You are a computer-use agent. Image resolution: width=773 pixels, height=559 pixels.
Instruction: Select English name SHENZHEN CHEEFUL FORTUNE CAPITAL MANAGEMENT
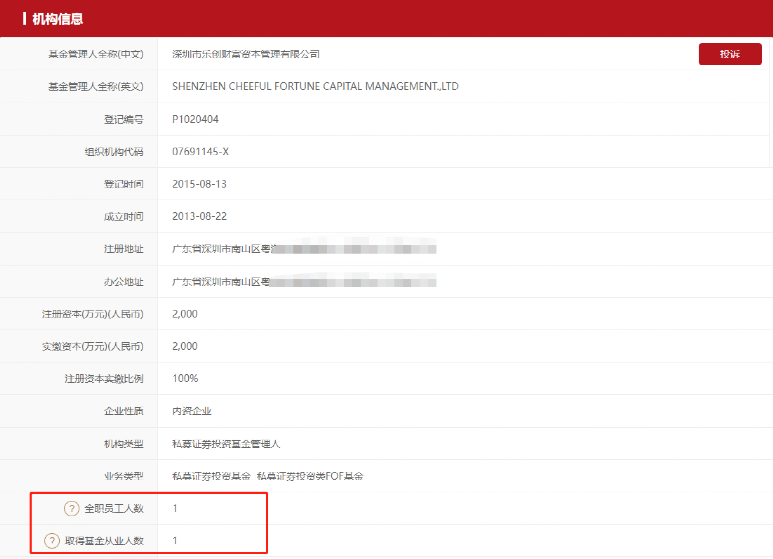[316, 86]
